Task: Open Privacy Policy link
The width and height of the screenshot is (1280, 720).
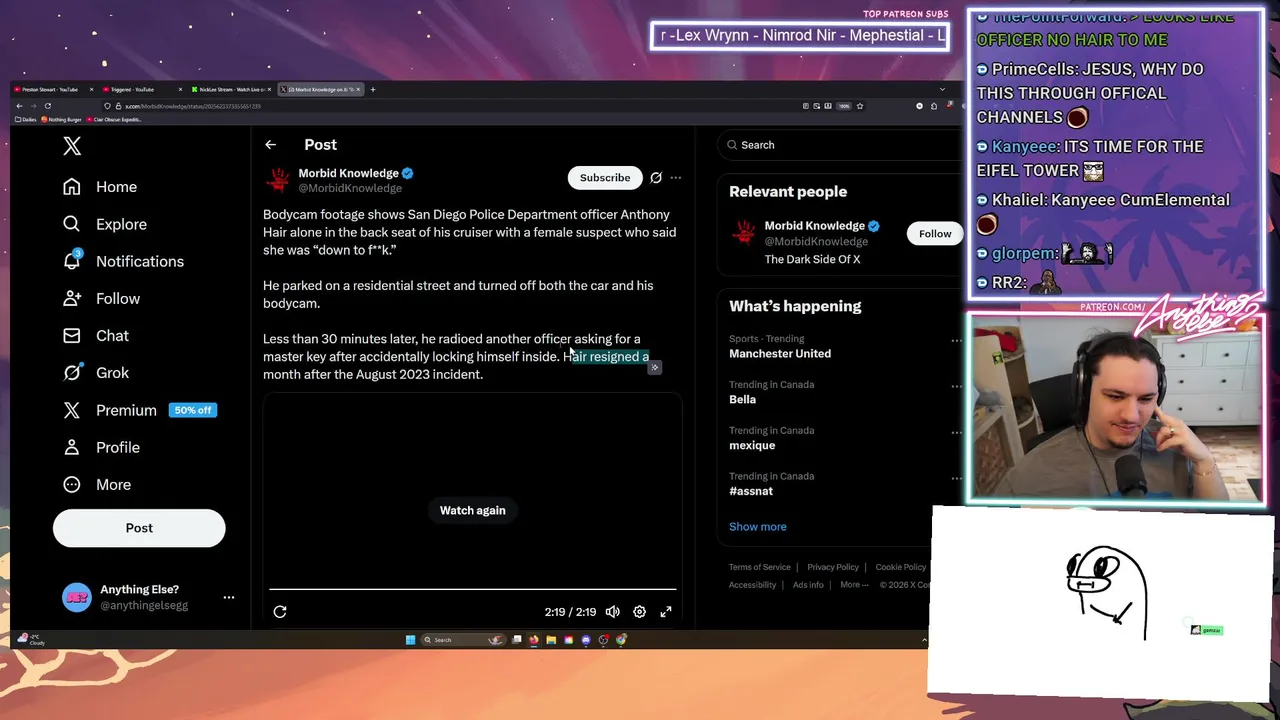Action: click(x=833, y=567)
